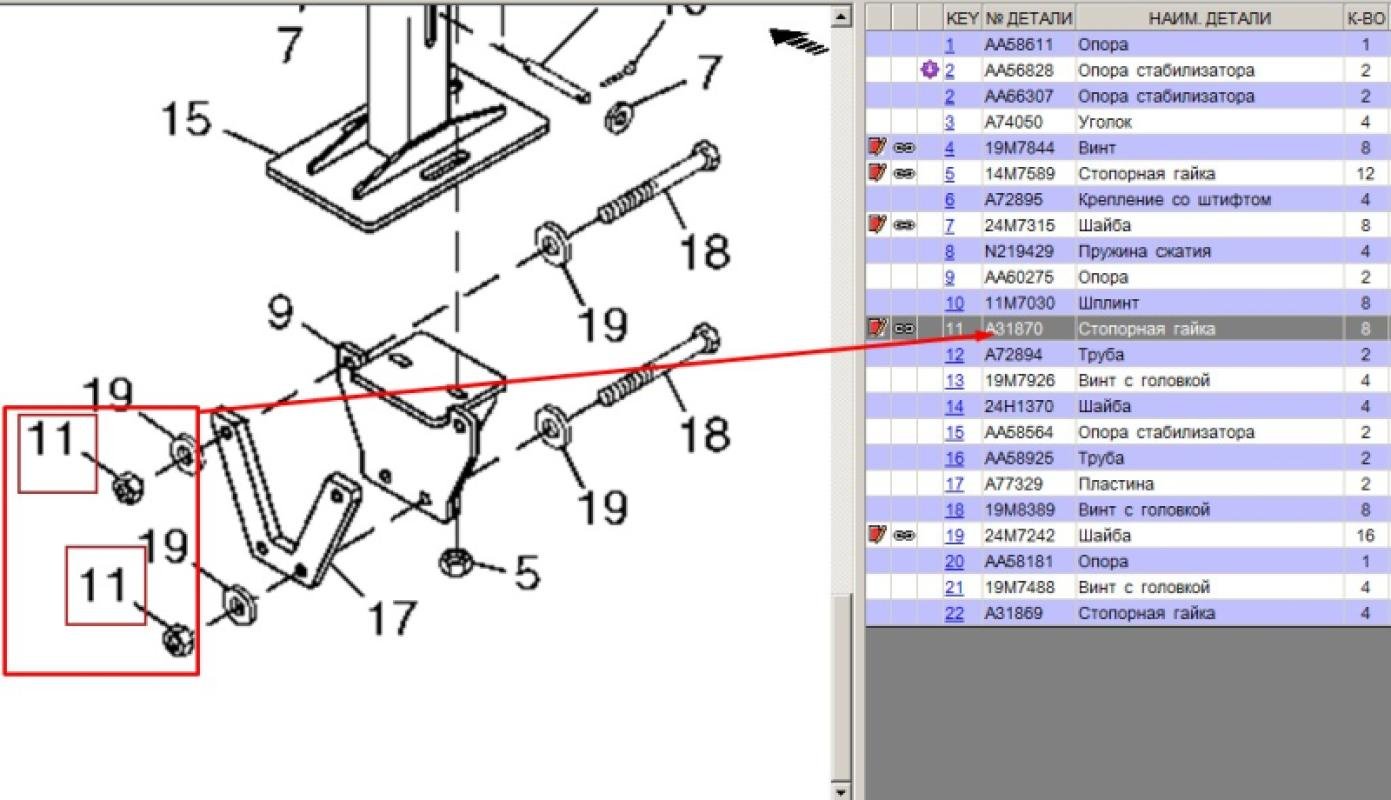
Task: Click the red note icon in highlighted row A31870
Action: tap(878, 328)
